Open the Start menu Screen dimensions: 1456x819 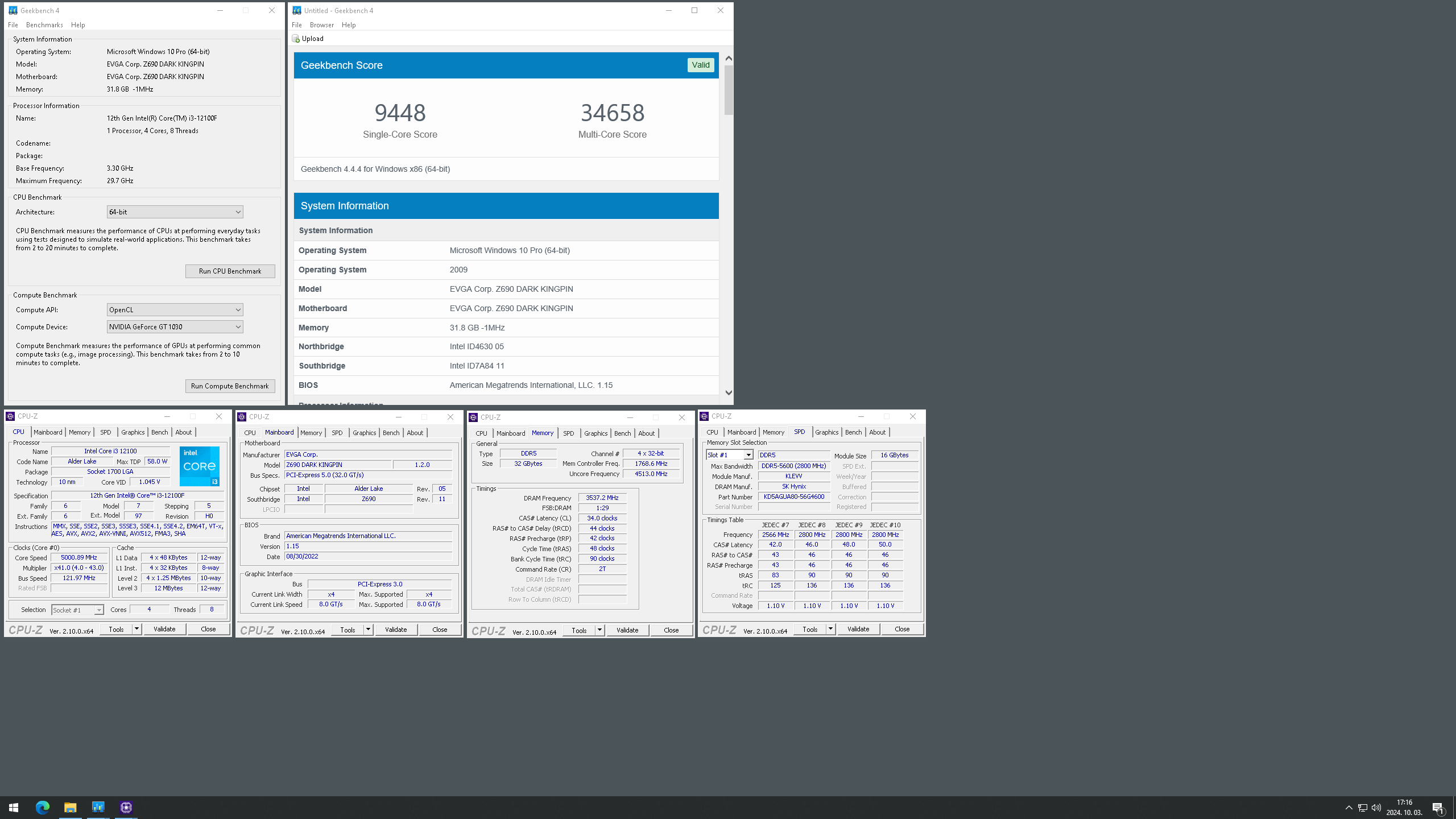[x=14, y=807]
